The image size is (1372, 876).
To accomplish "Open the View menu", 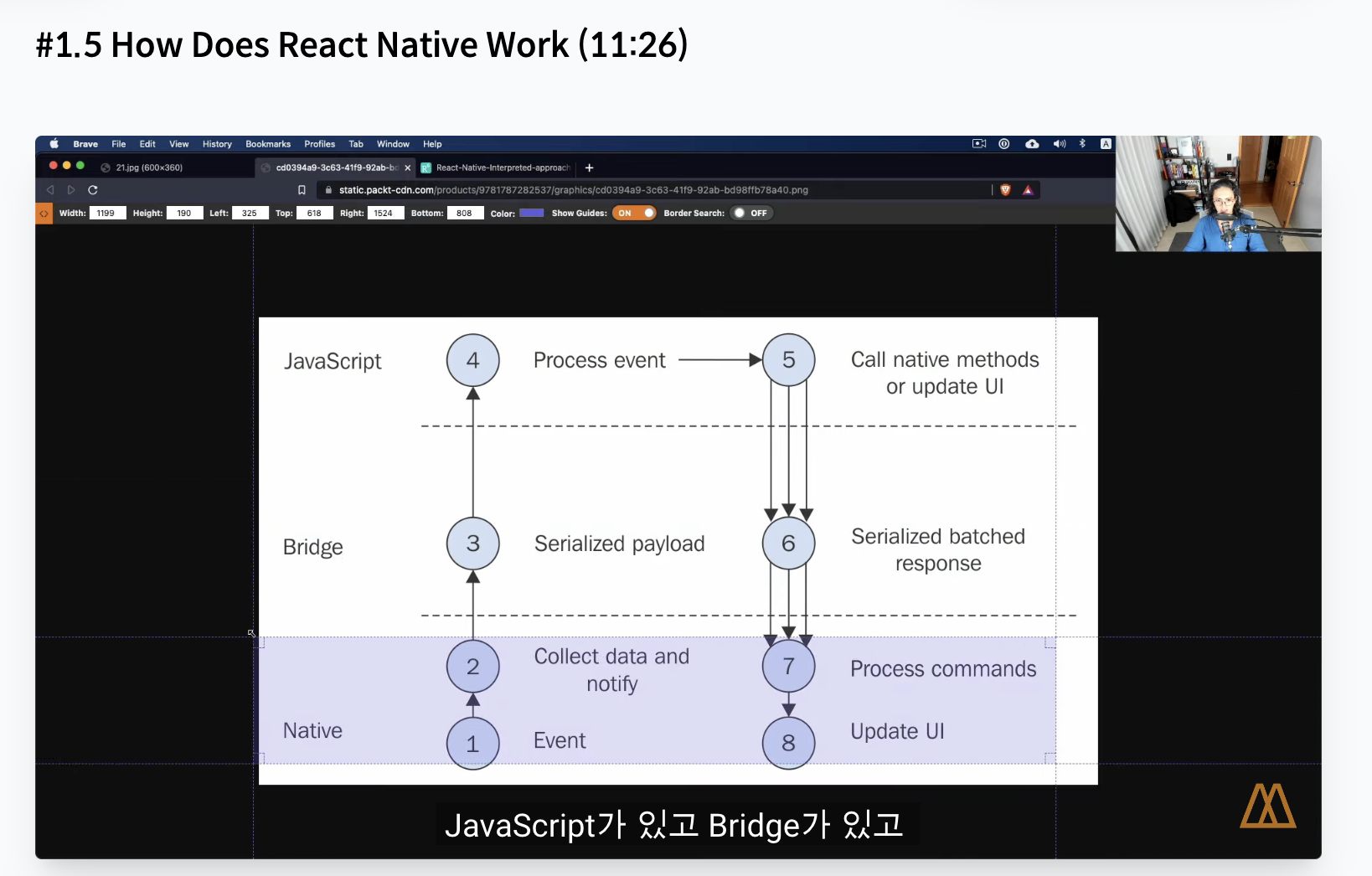I will click(179, 144).
